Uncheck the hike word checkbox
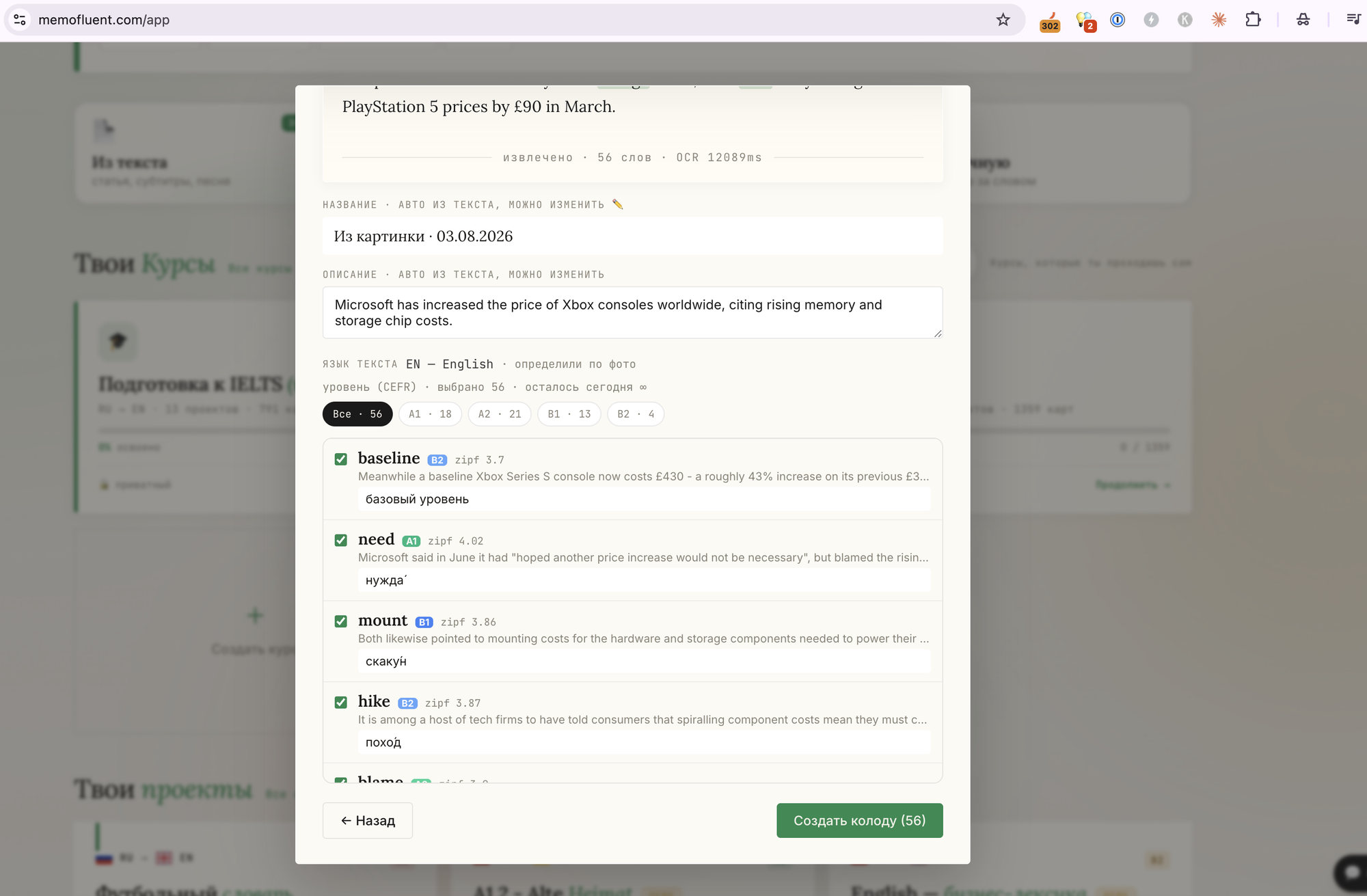The image size is (1367, 896). 341,703
